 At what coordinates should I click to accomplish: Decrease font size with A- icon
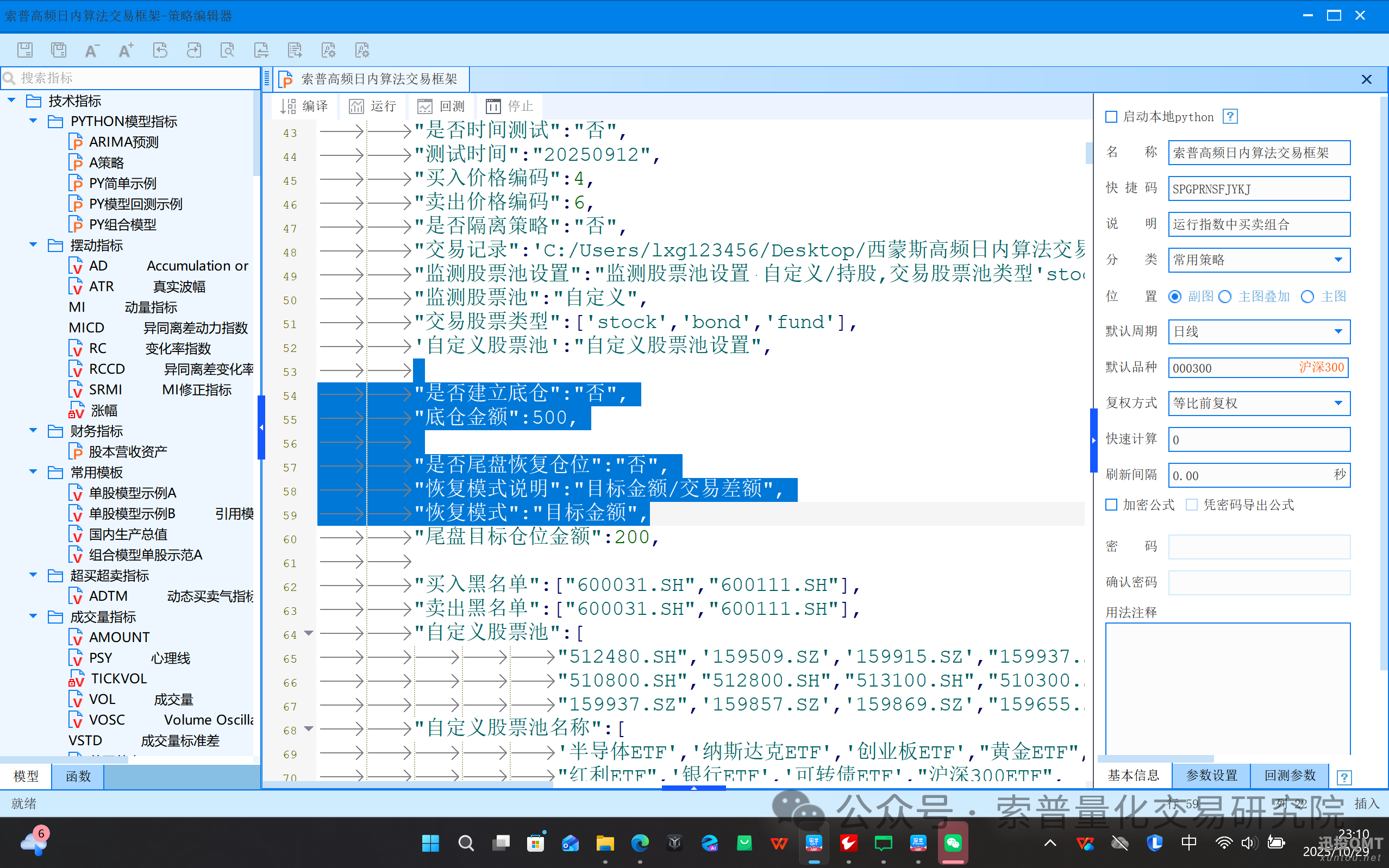click(92, 50)
